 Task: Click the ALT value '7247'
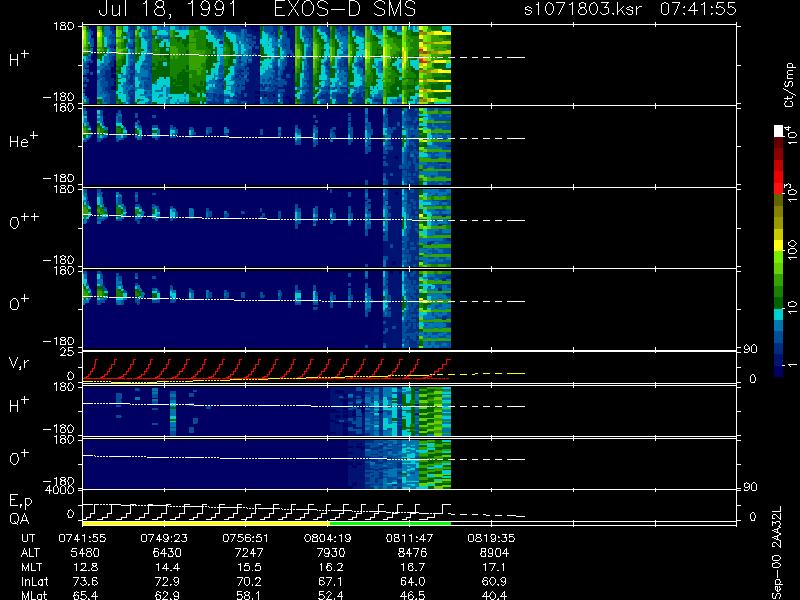[x=248, y=553]
